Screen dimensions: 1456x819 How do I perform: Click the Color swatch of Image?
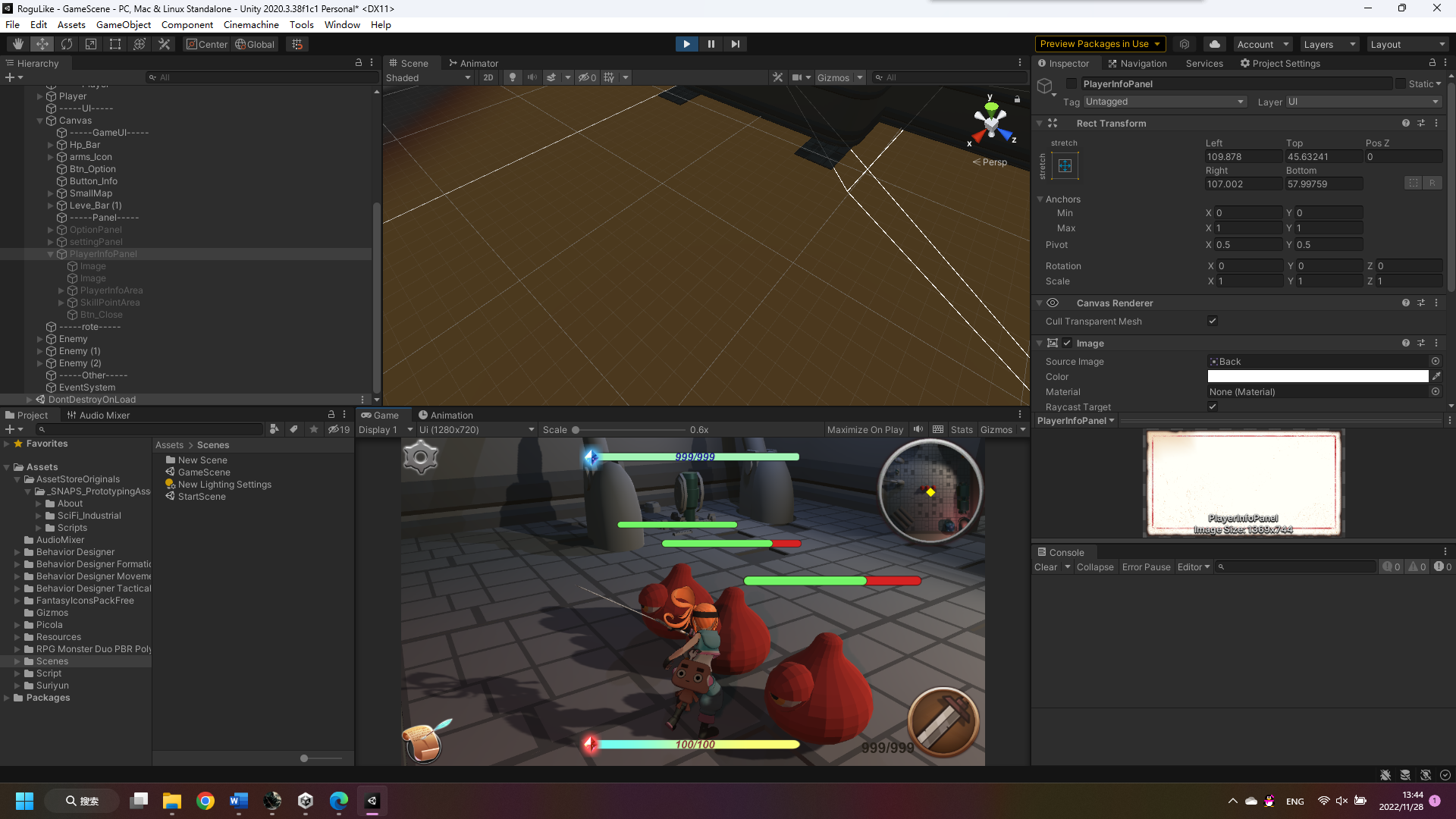[x=1317, y=376]
